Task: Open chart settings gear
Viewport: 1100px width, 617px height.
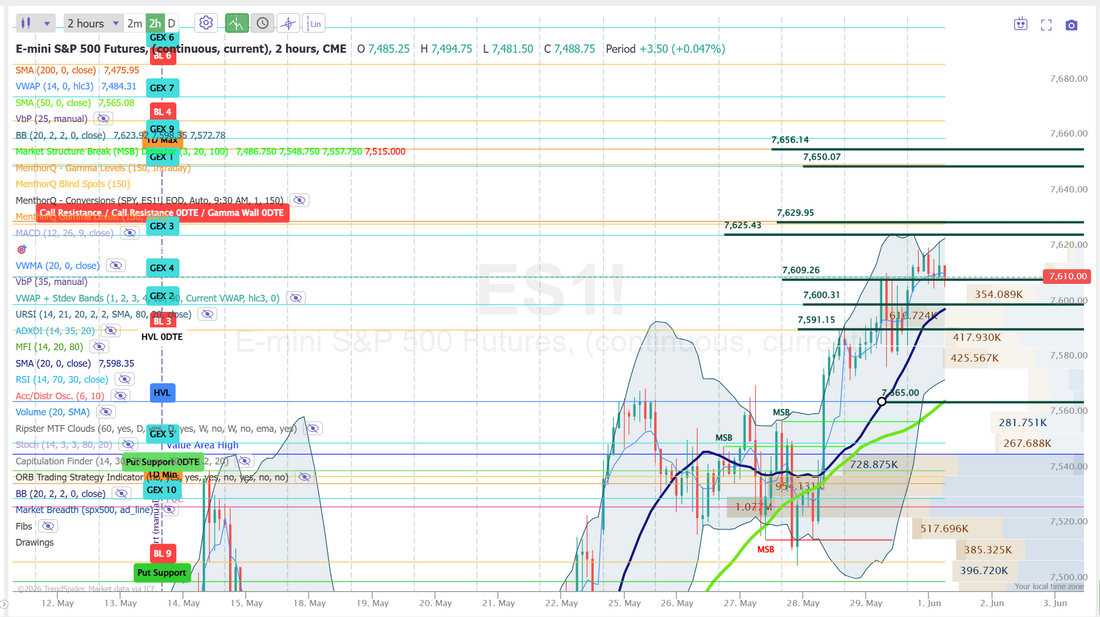Action: pyautogui.click(x=206, y=23)
